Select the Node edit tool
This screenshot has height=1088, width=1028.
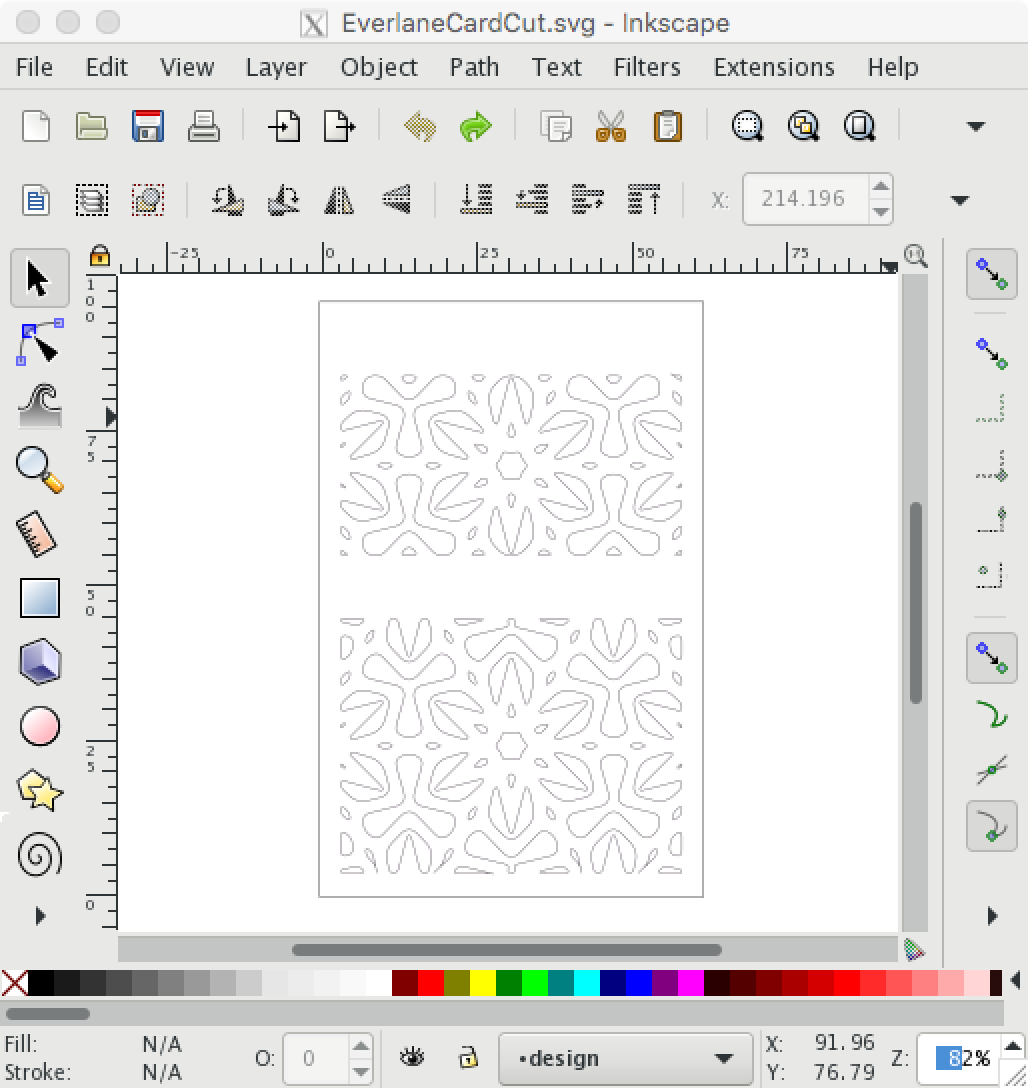pyautogui.click(x=40, y=342)
